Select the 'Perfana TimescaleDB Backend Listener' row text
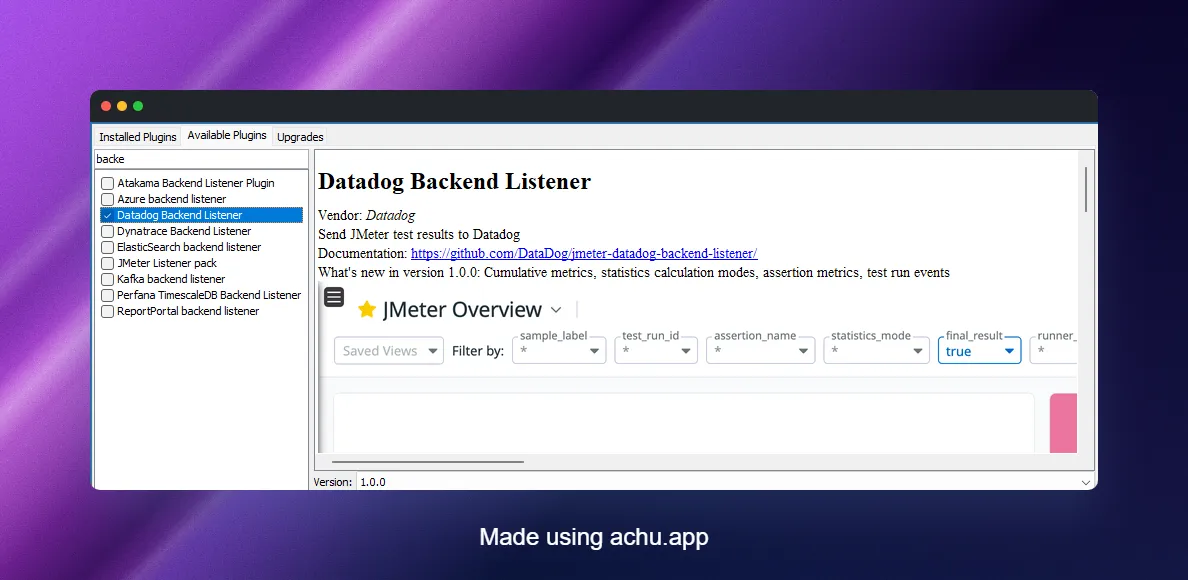This screenshot has height=580, width=1188. coord(209,295)
